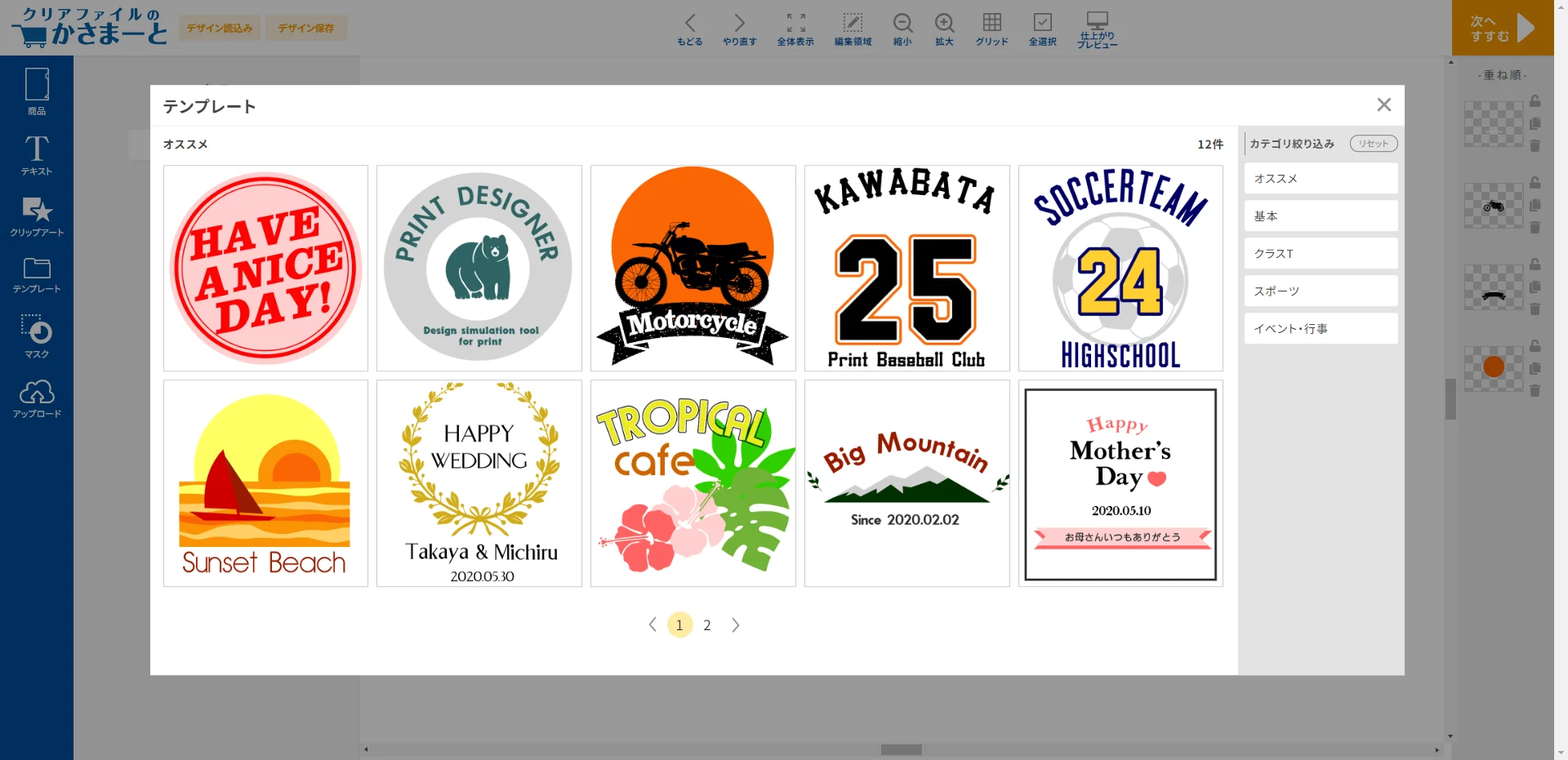Filter templates by イベント・行事 category
1568x760 pixels.
pos(1321,329)
